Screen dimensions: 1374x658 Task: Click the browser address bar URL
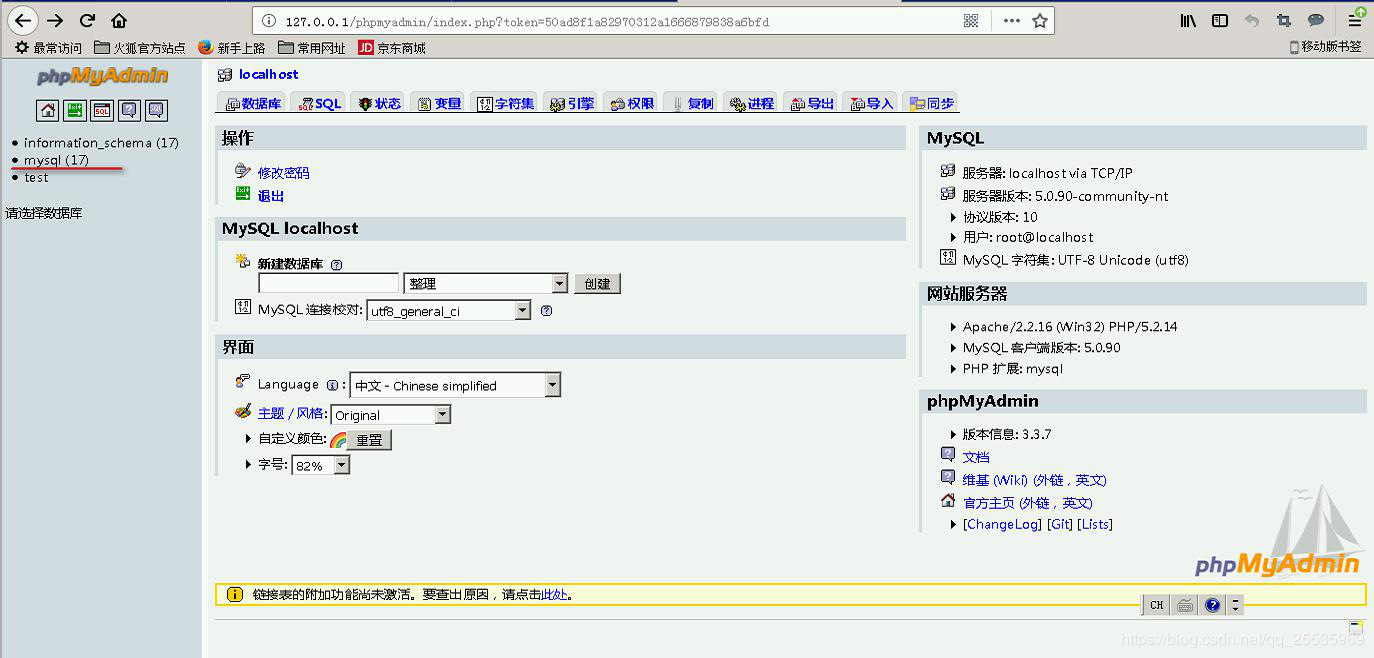pos(527,21)
